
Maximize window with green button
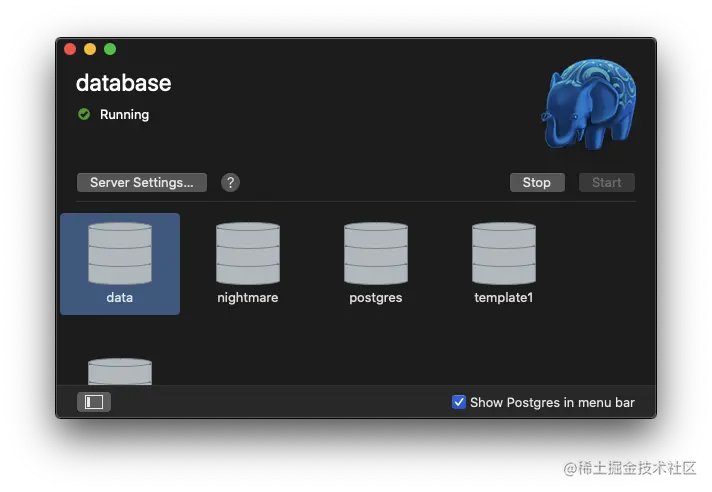[x=110, y=49]
